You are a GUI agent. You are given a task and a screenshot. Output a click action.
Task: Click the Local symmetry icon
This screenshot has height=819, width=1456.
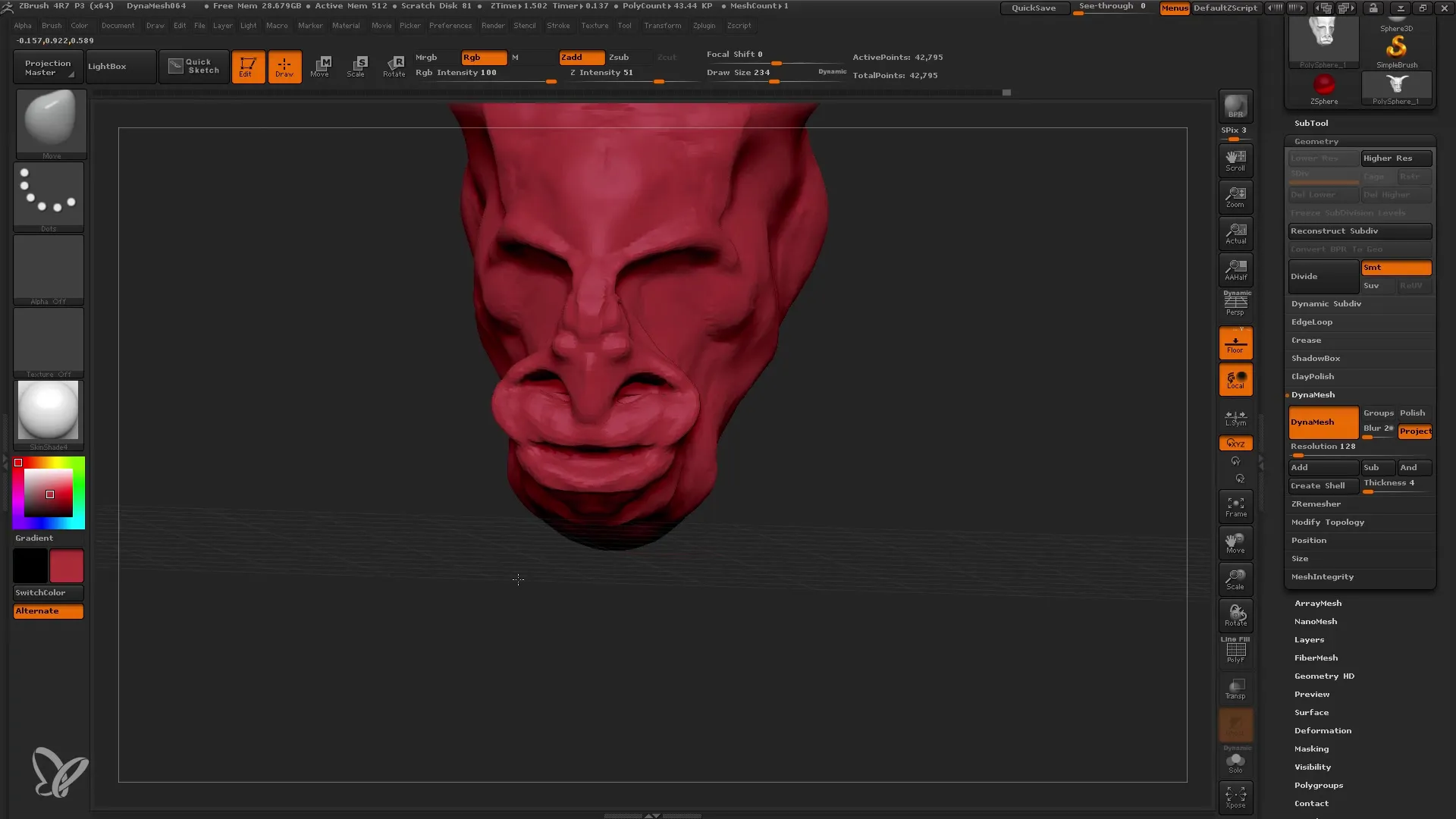click(1237, 417)
